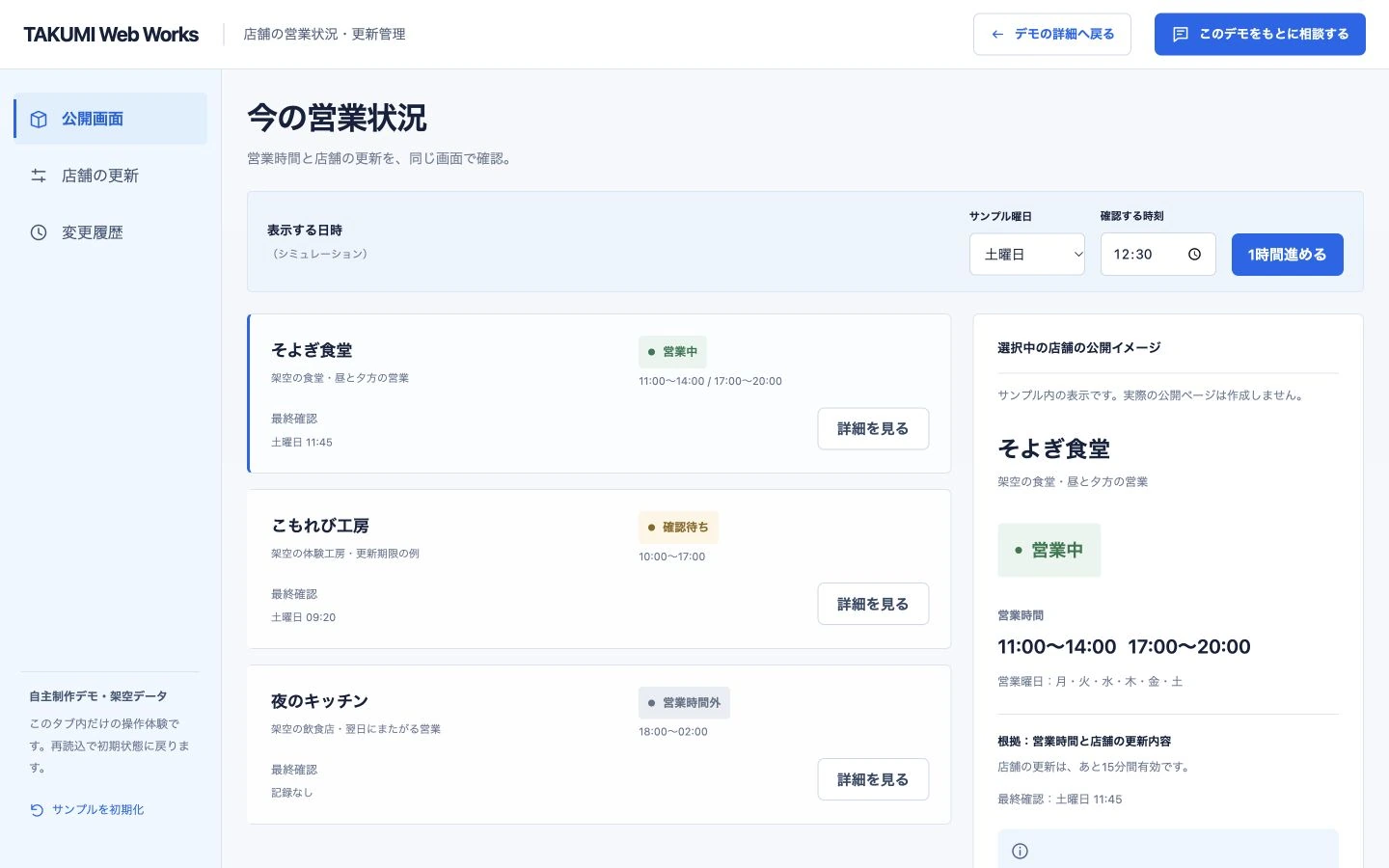Click the 確認する時刻 field showing 12:30

[x=1157, y=255]
